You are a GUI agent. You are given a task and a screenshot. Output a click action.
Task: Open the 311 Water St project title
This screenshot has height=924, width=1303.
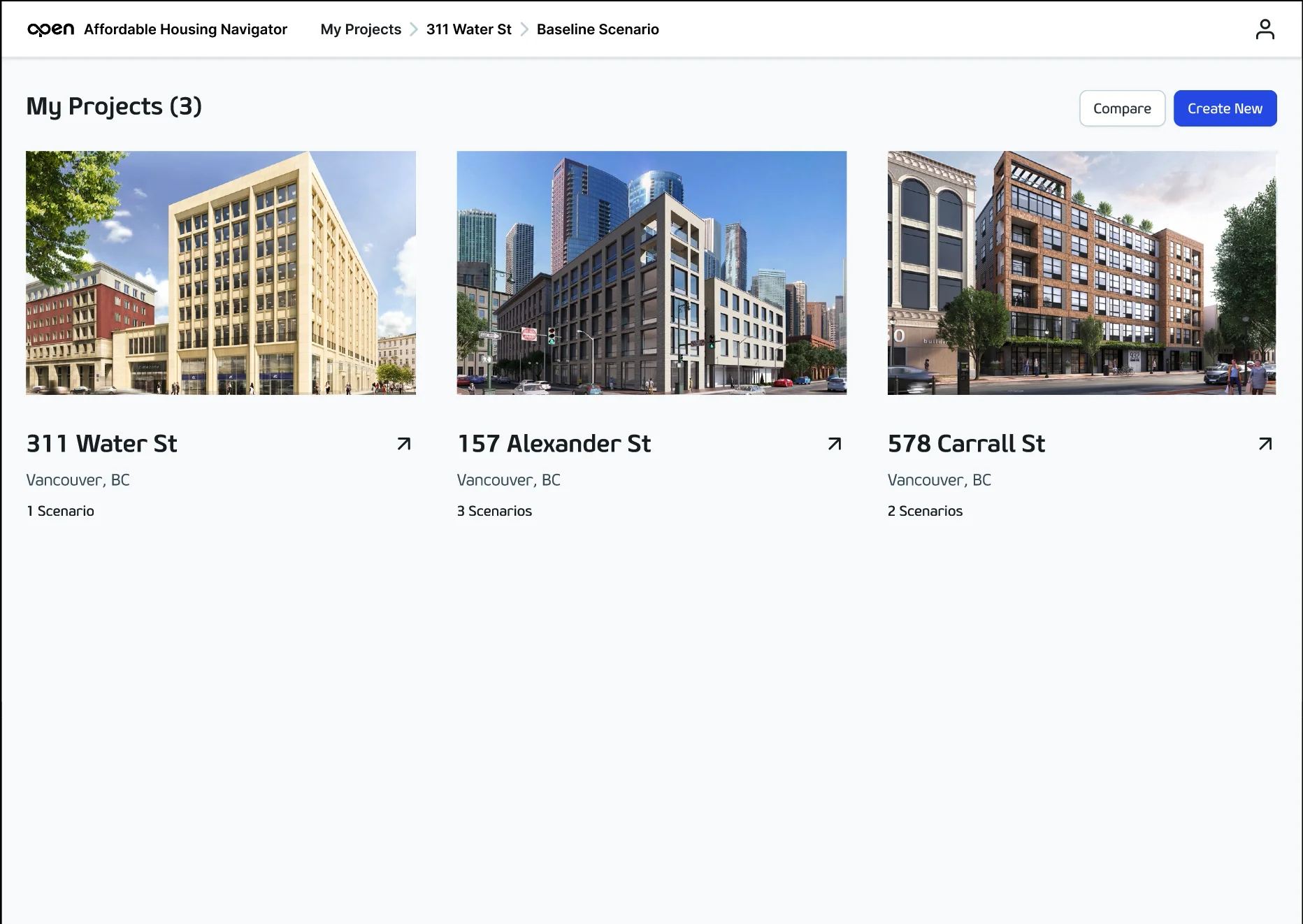tap(101, 443)
